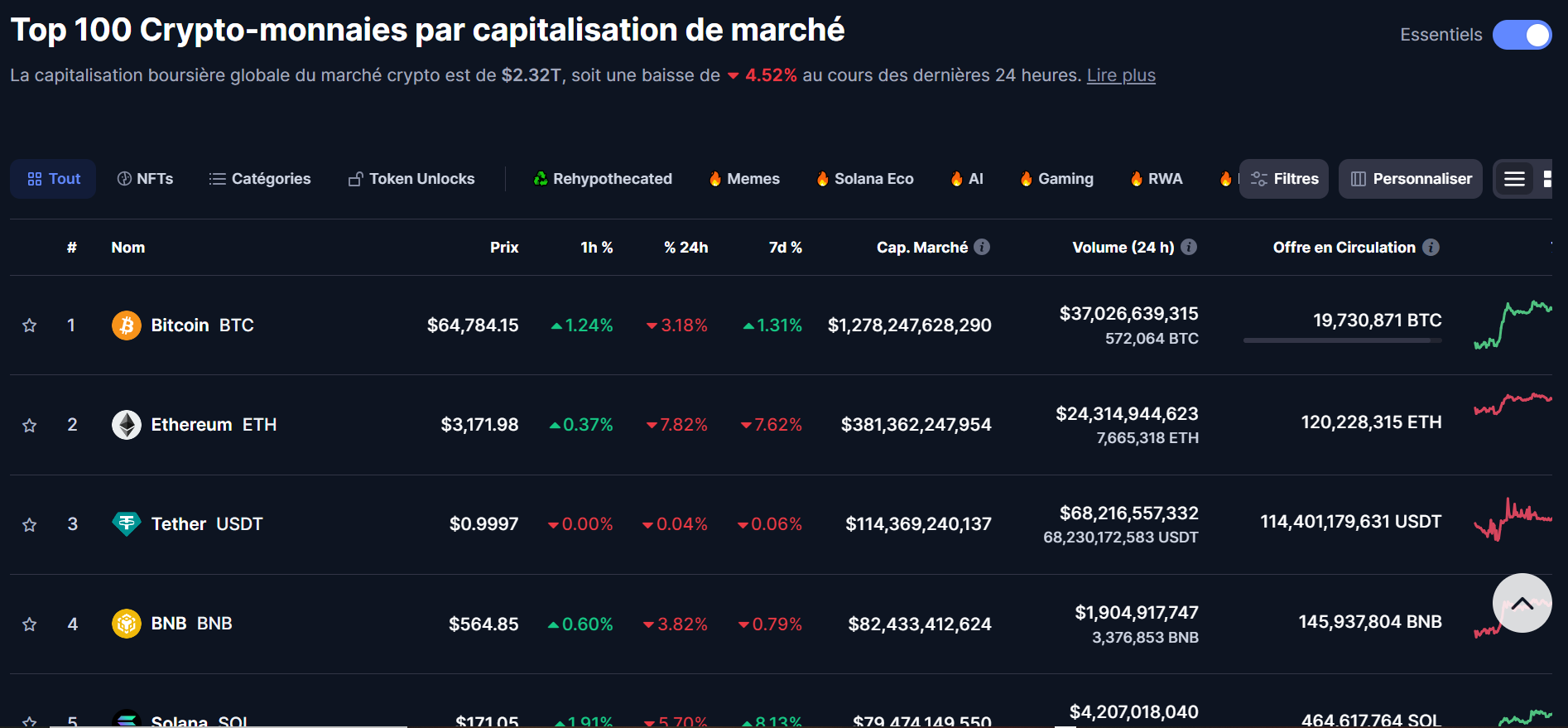Viewport: 1568px width, 728px height.
Task: Open the Catégories tab
Action: click(260, 179)
